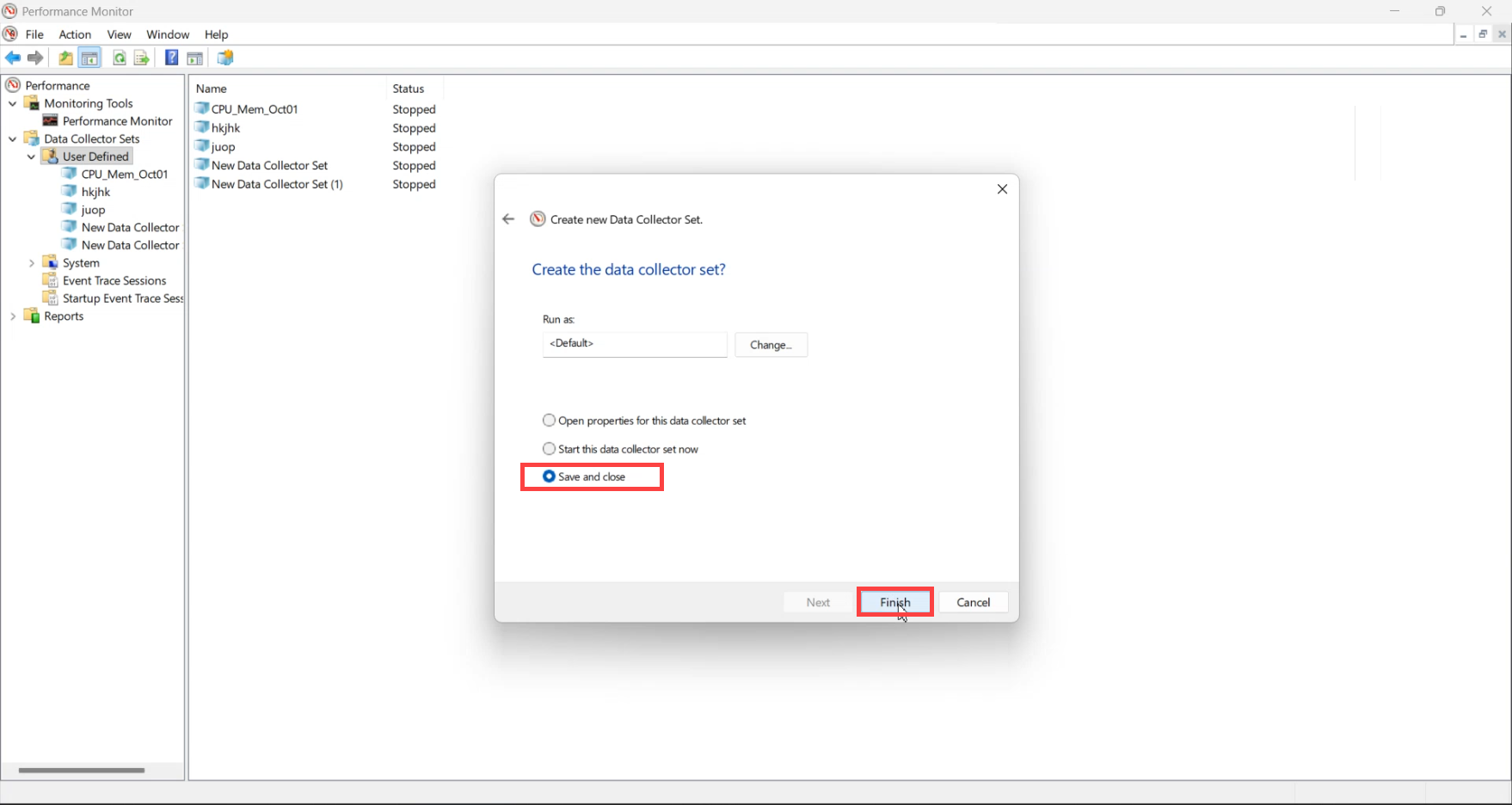
Task: Click the hkjhk collector icon in list pane
Action: (202, 127)
